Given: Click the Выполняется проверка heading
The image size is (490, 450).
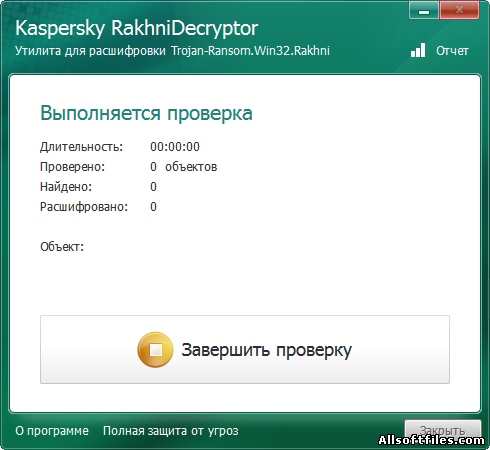Looking at the screenshot, I should (146, 113).
